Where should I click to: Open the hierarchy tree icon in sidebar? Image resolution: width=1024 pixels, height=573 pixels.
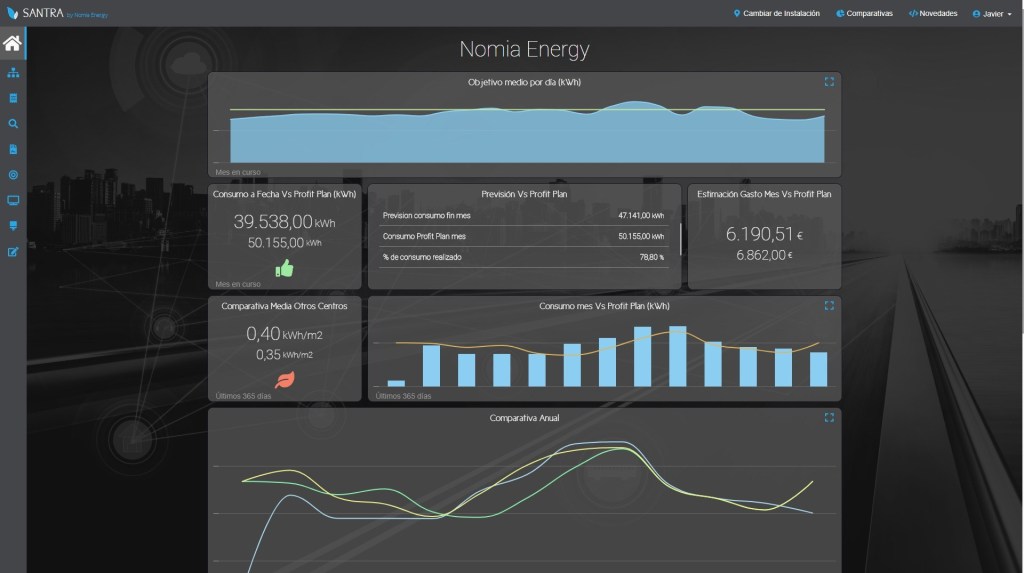[x=13, y=73]
